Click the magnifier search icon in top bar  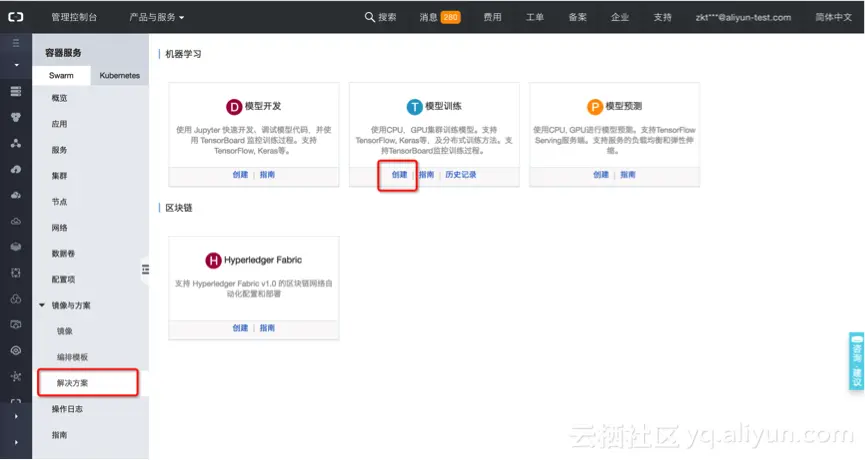coord(370,17)
